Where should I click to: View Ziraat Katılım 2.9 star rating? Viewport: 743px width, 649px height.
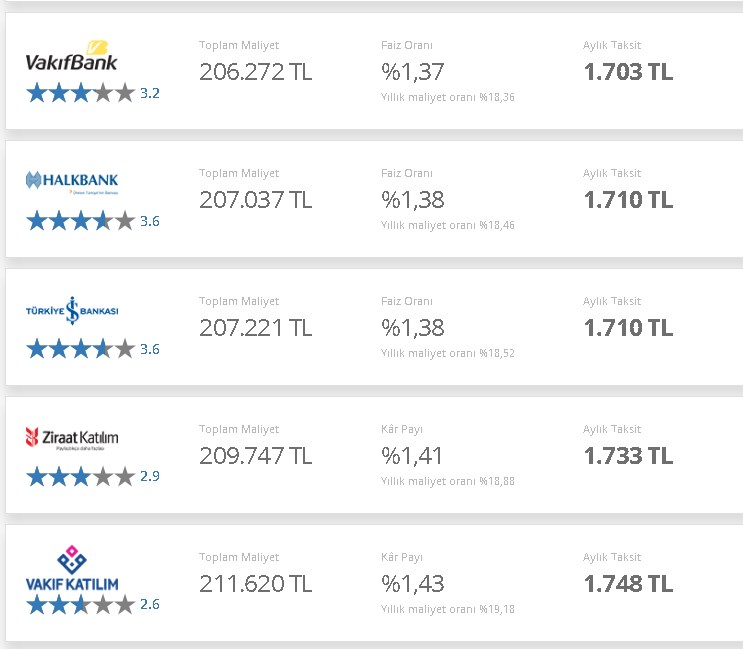(93, 476)
